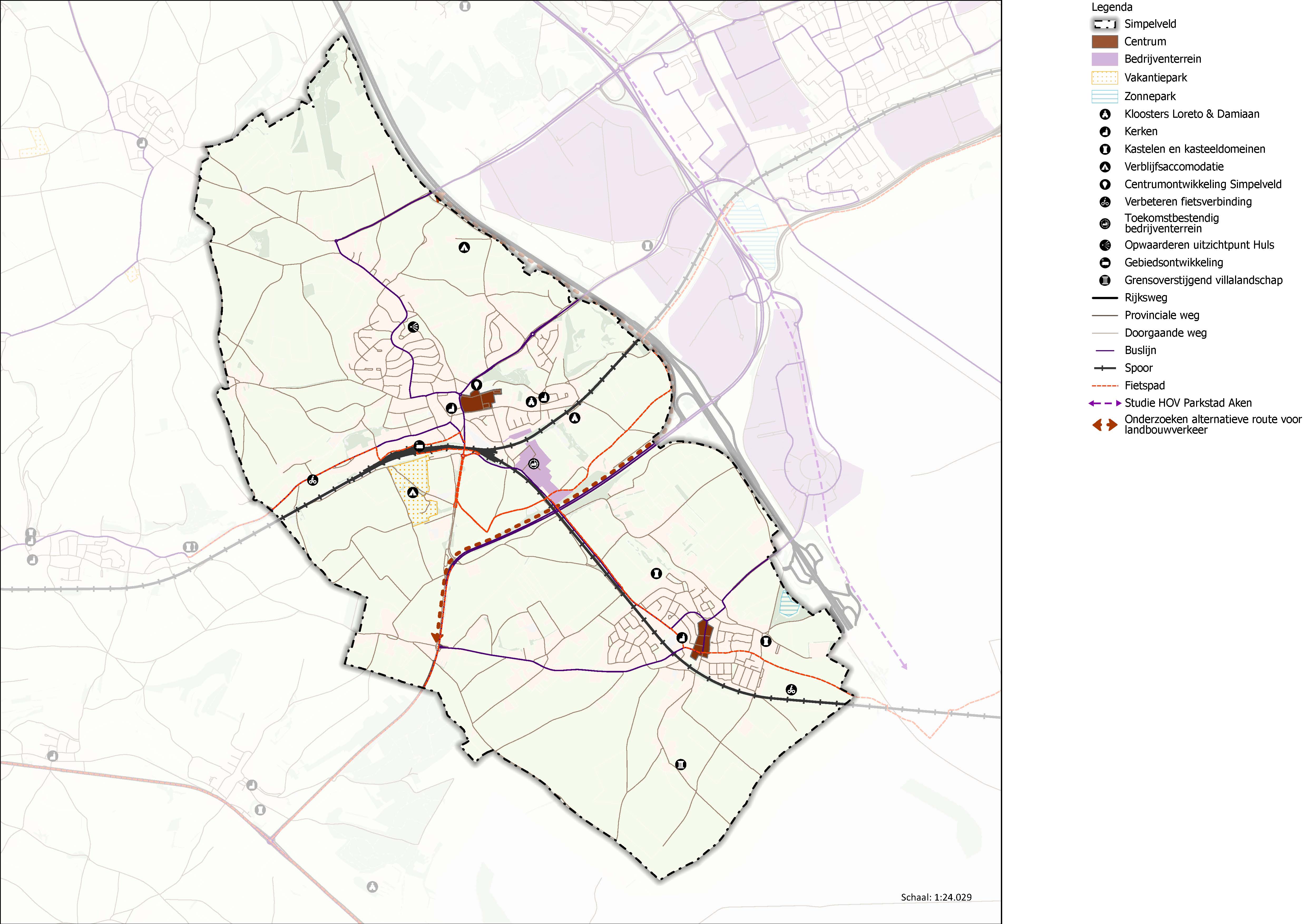Screen dimensions: 1307x924
Task: Click the dashed Simpelveld boundary legend symbol
Action: (x=1105, y=24)
